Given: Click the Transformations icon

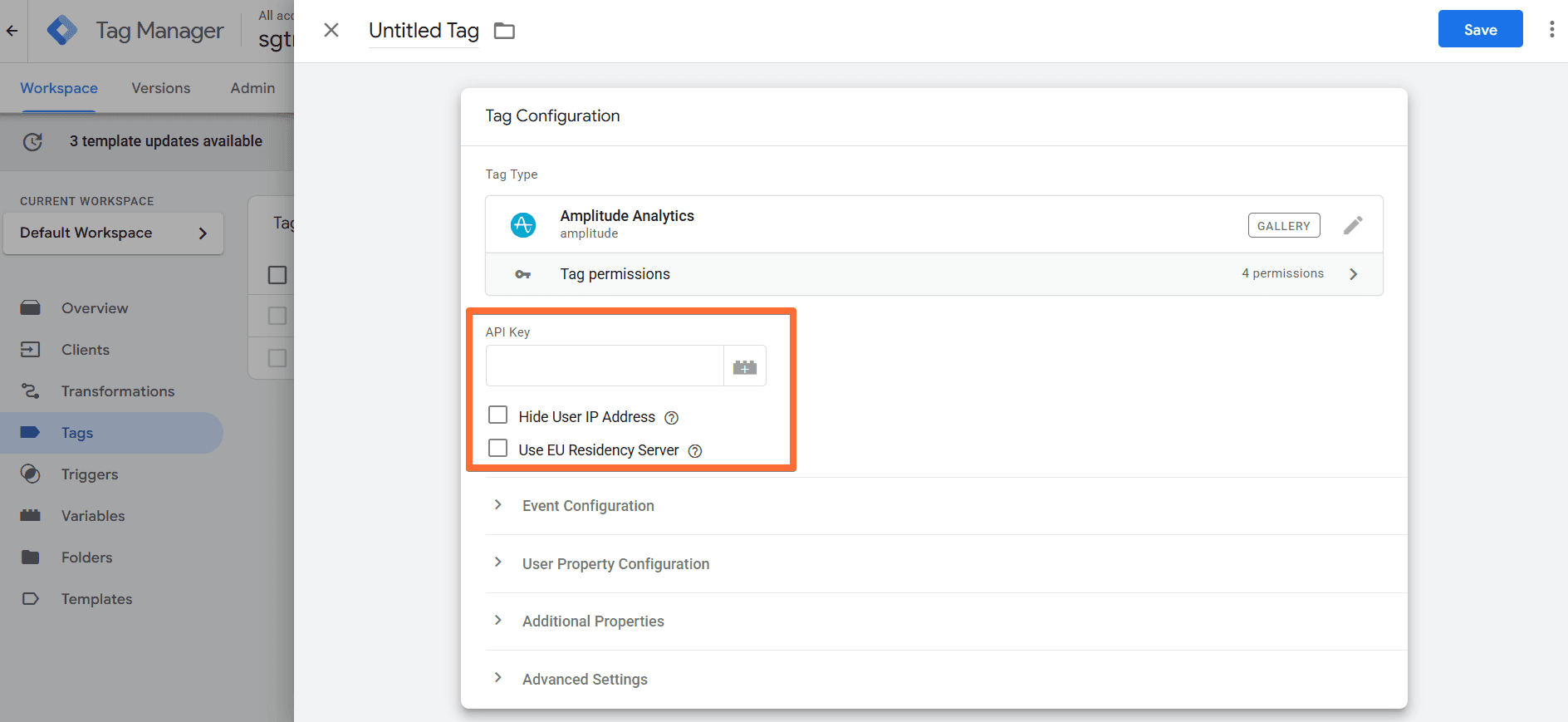Looking at the screenshot, I should pos(31,391).
